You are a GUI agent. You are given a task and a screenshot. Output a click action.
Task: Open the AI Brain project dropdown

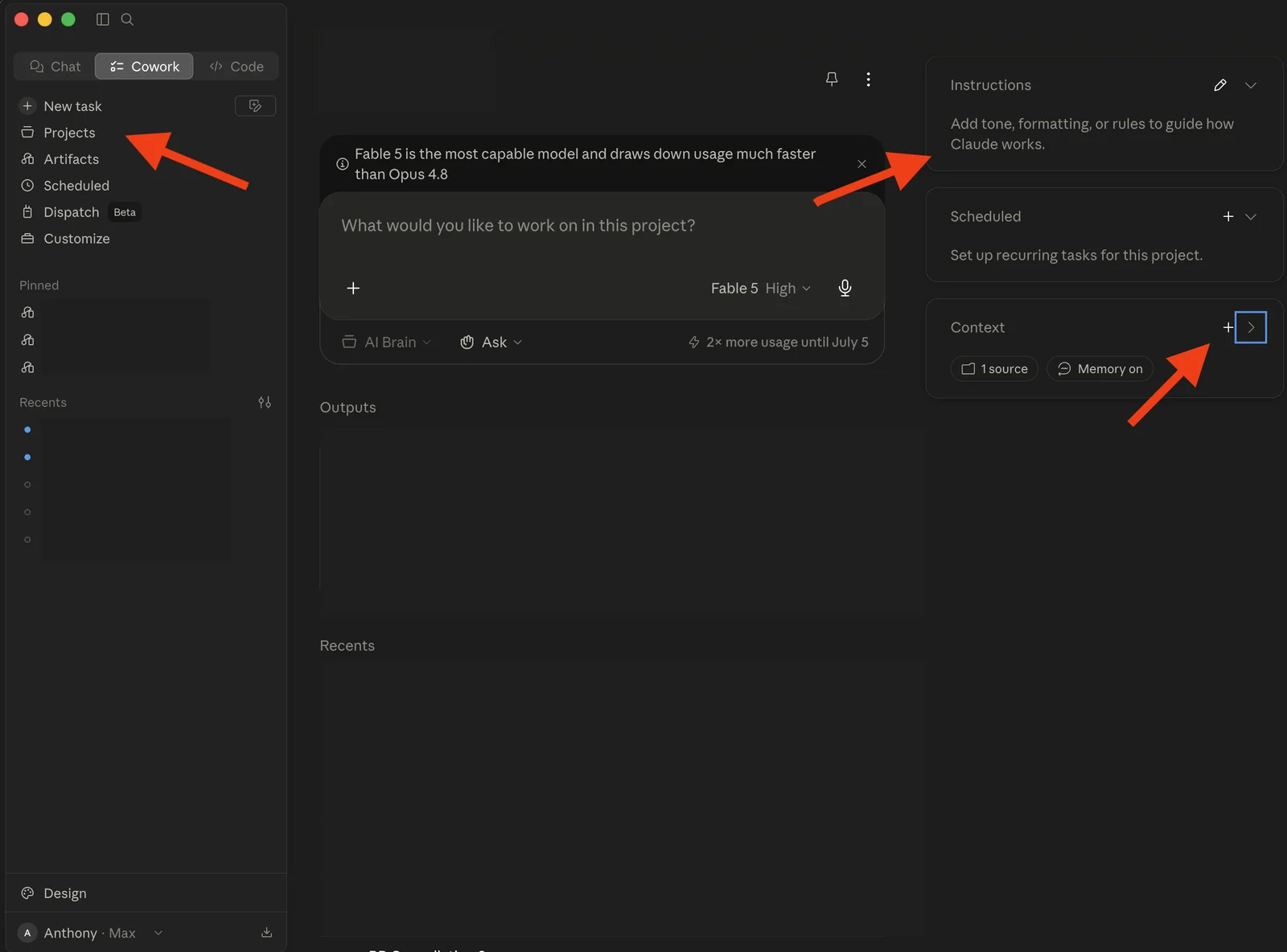(387, 343)
